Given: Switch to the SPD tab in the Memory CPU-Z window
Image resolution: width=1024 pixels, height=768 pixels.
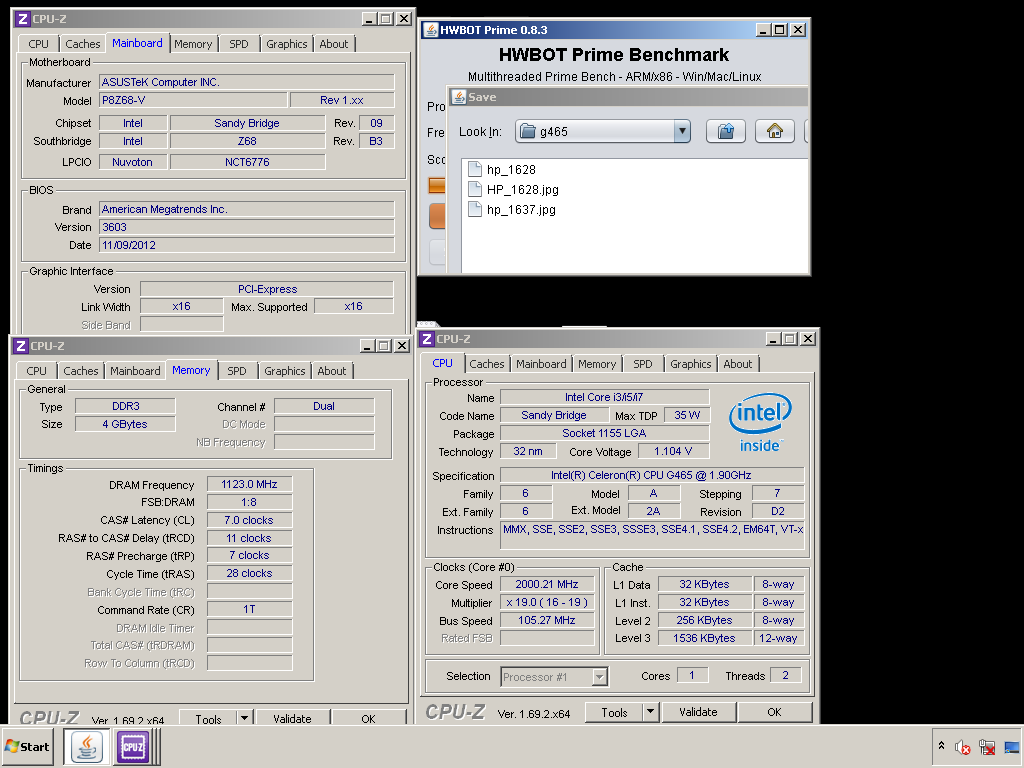Looking at the screenshot, I should pos(237,371).
